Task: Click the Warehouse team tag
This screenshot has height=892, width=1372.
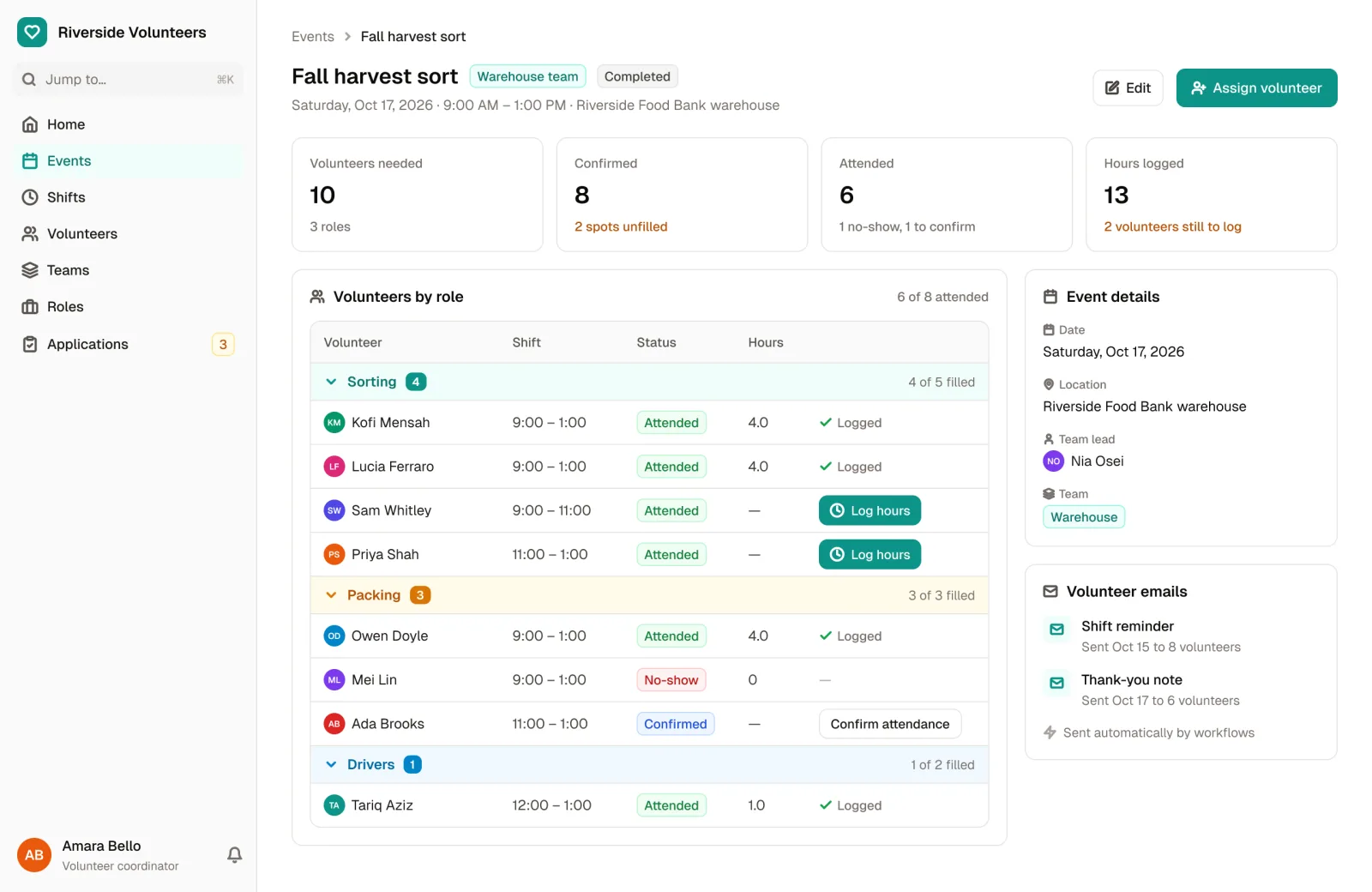Action: click(x=527, y=76)
